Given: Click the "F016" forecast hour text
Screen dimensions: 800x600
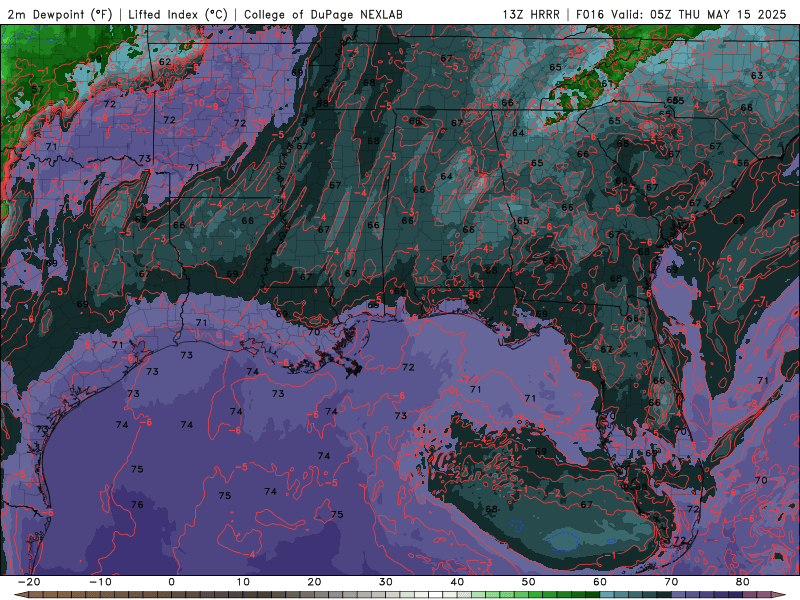Looking at the screenshot, I should click(591, 14).
